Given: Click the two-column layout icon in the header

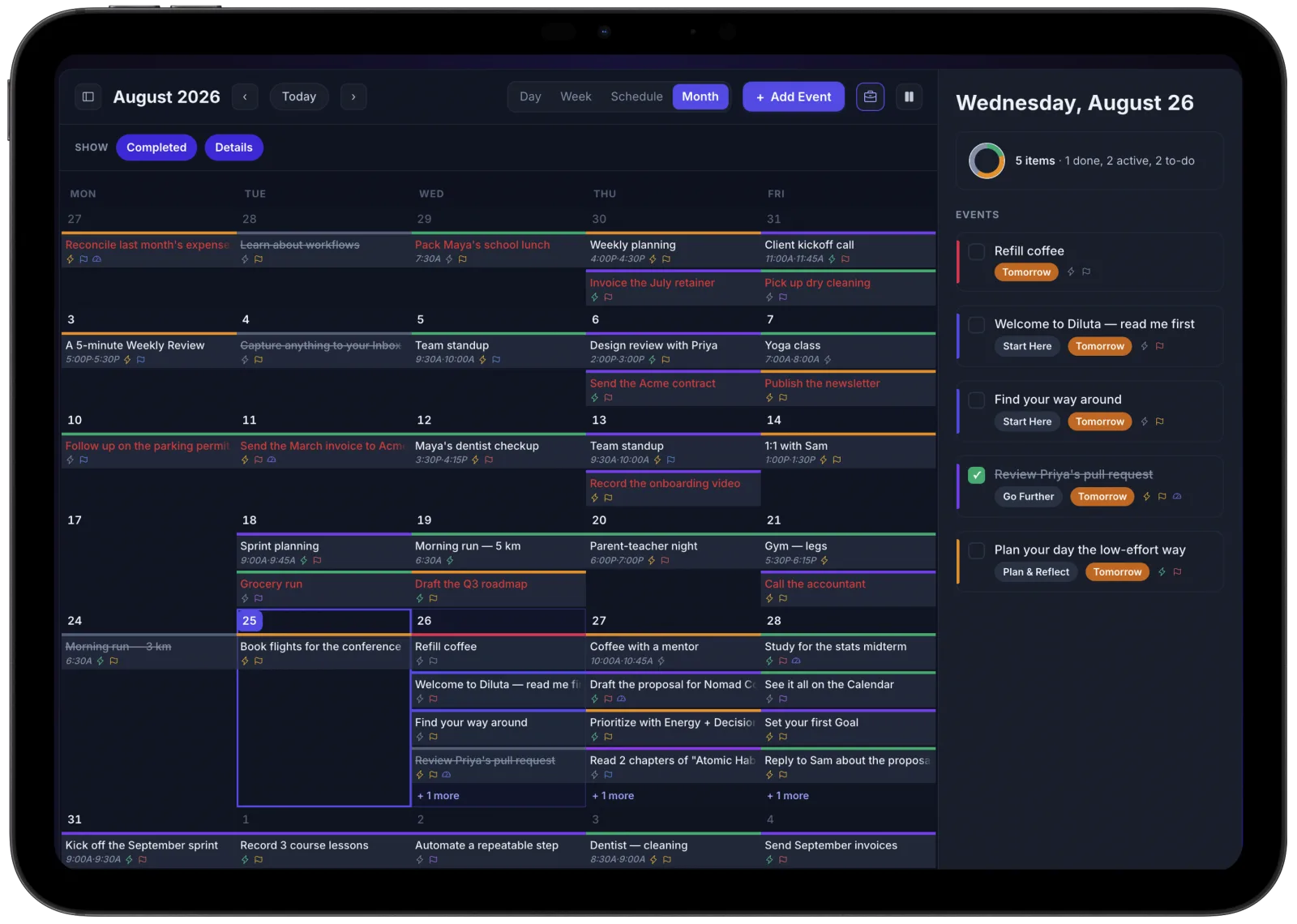Looking at the screenshot, I should pos(909,97).
